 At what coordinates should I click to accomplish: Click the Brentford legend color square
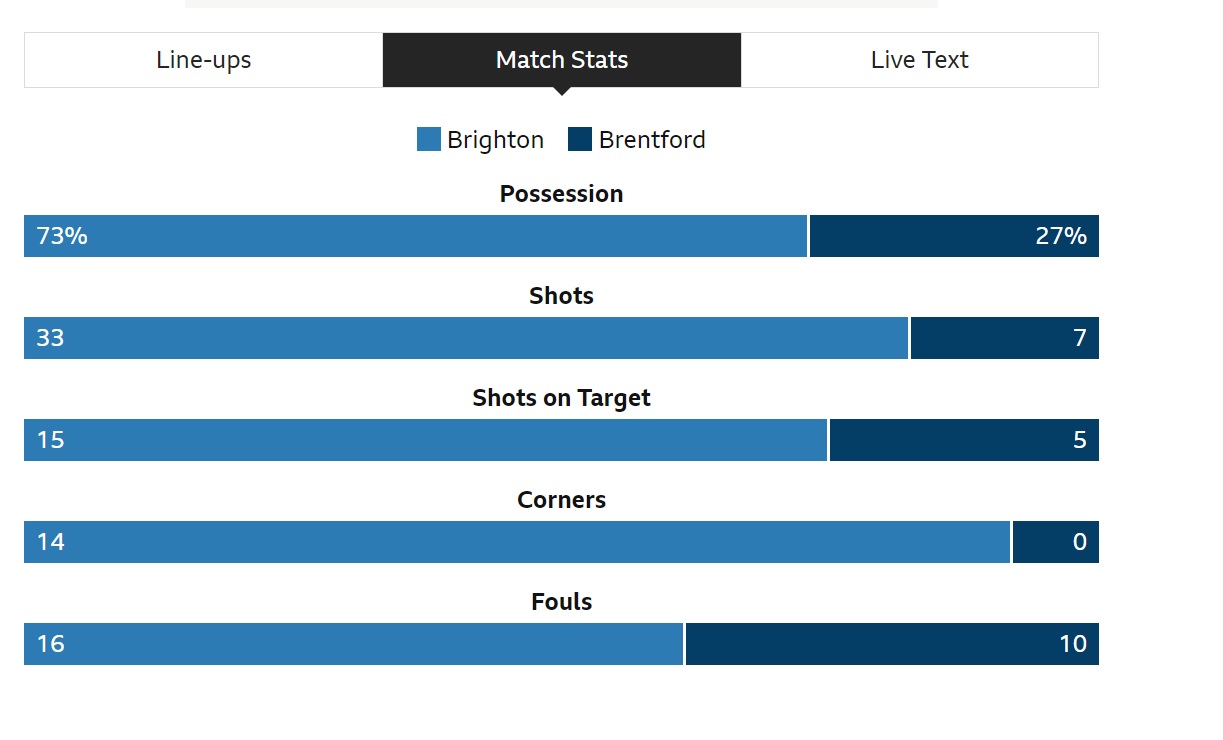pyautogui.click(x=580, y=139)
